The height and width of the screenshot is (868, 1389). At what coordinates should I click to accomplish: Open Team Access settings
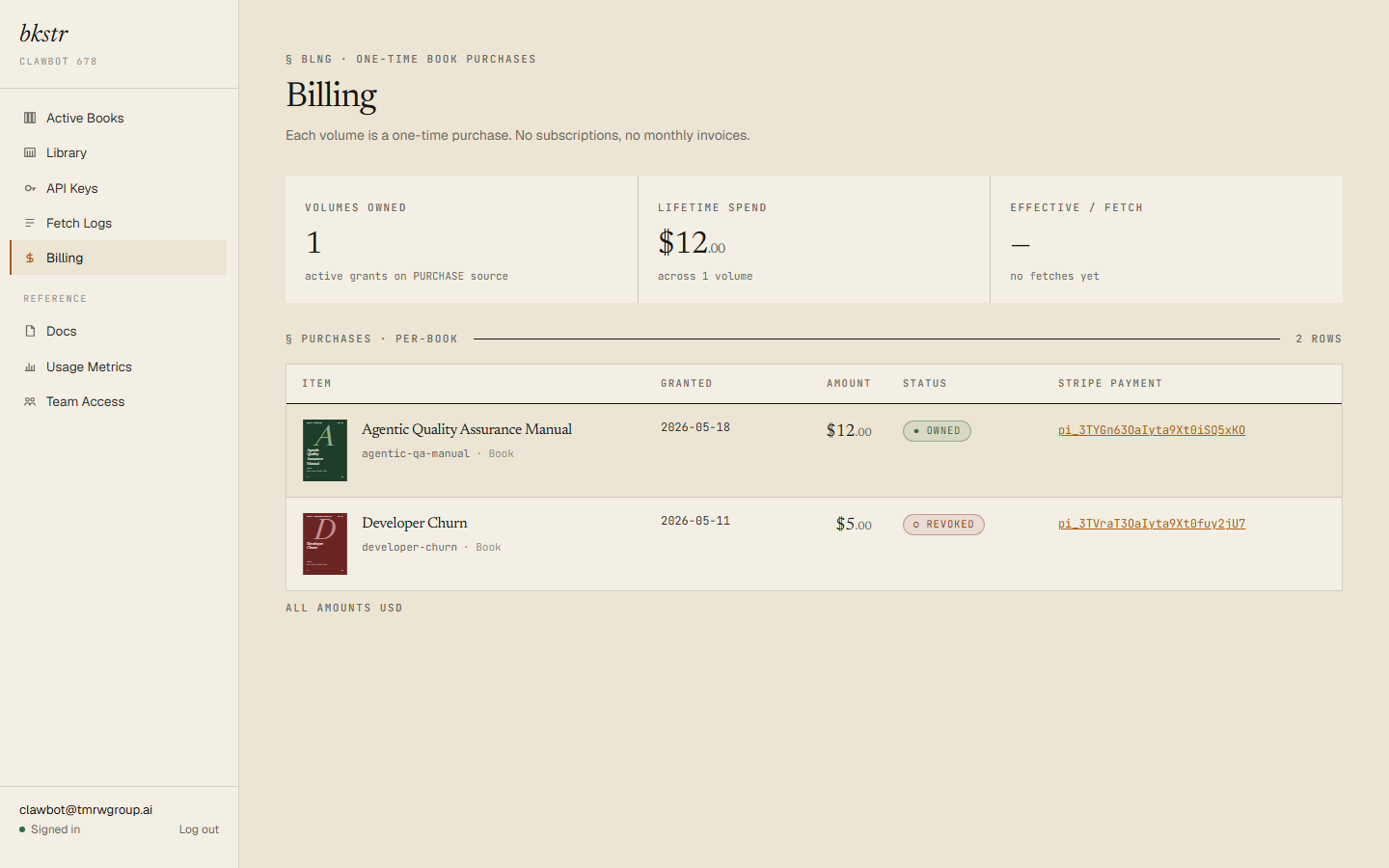(118, 401)
